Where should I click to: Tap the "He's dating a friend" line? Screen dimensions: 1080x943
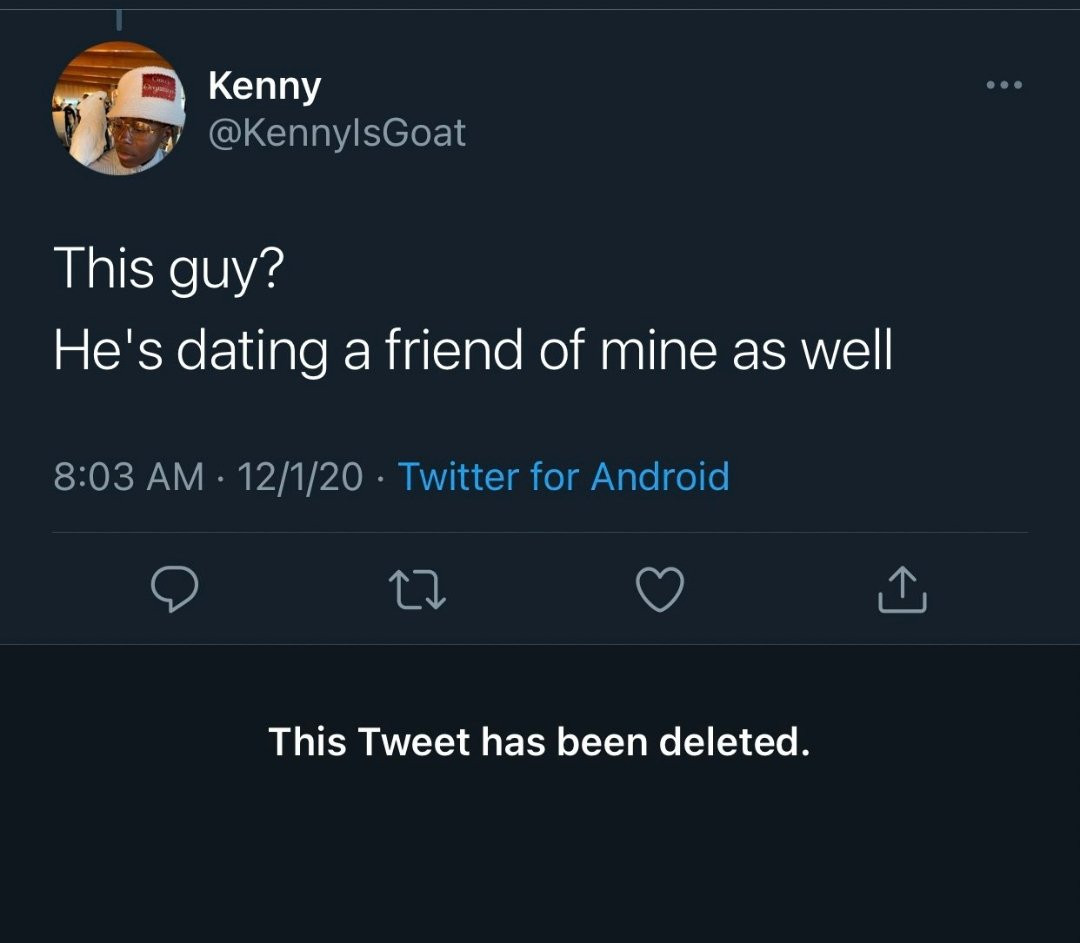tap(472, 350)
